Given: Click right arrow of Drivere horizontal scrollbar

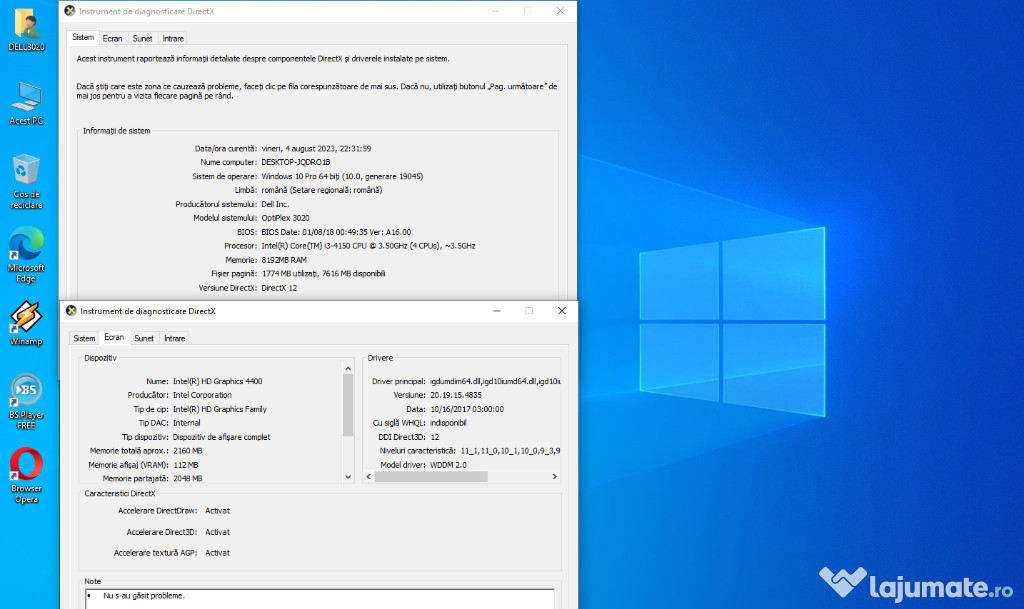Looking at the screenshot, I should click(555, 477).
